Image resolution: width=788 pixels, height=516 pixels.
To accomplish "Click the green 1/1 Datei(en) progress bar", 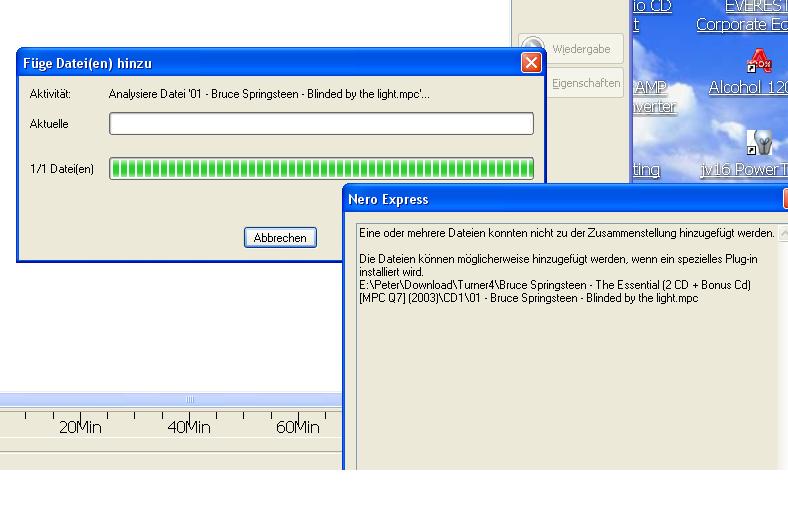I will [321, 169].
